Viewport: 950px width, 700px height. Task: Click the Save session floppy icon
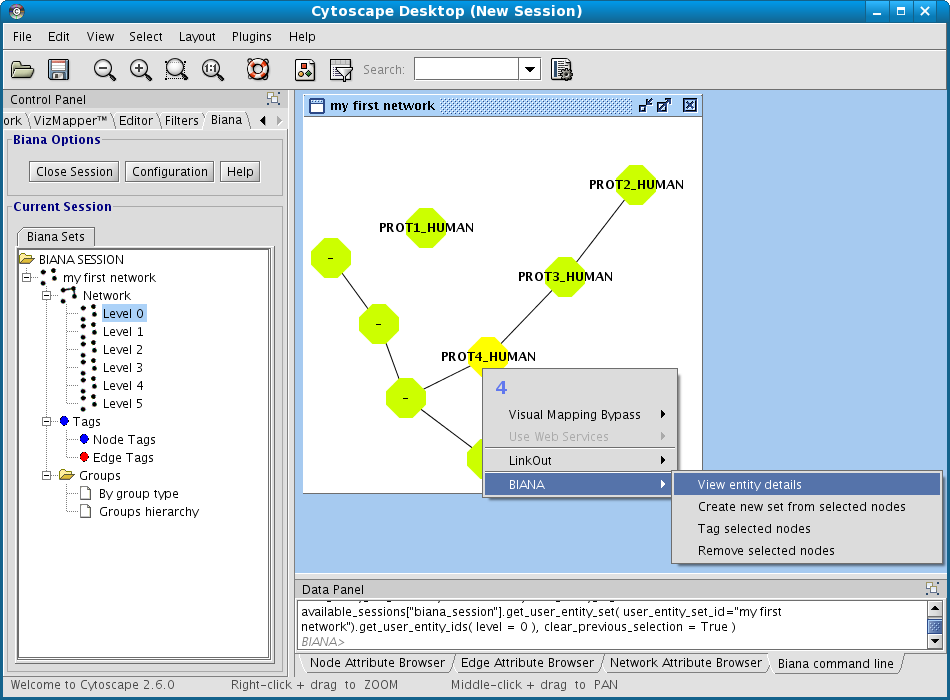click(58, 70)
